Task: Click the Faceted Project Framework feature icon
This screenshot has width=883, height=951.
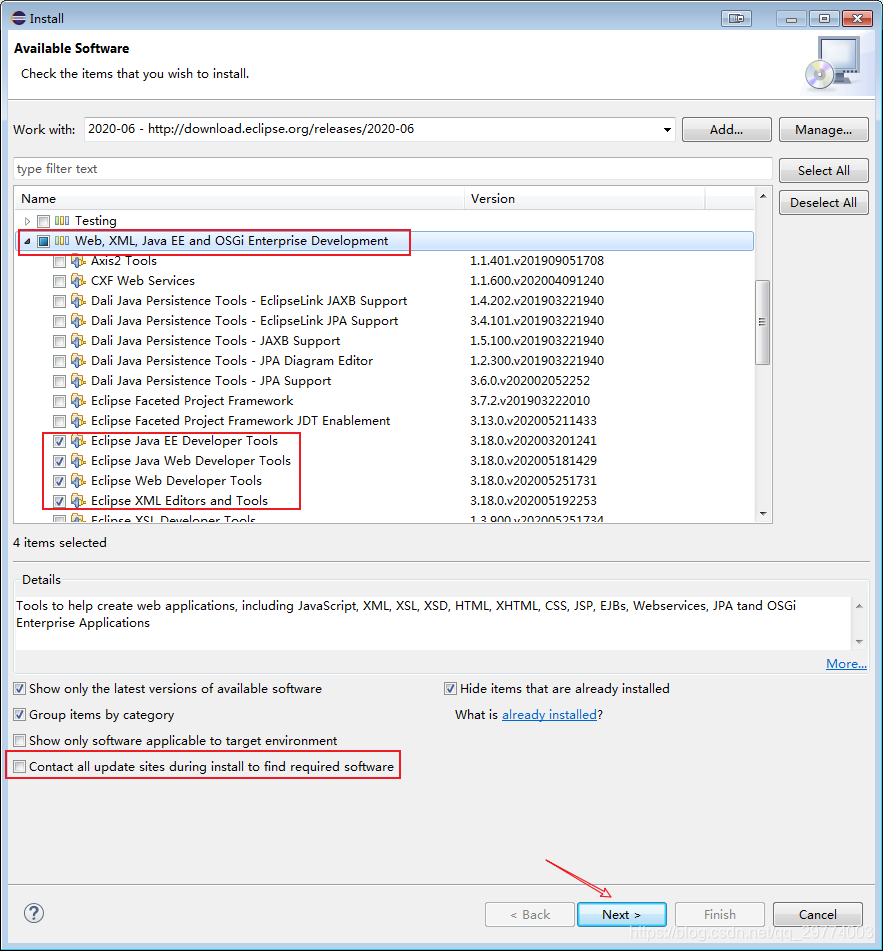Action: pyautogui.click(x=78, y=402)
